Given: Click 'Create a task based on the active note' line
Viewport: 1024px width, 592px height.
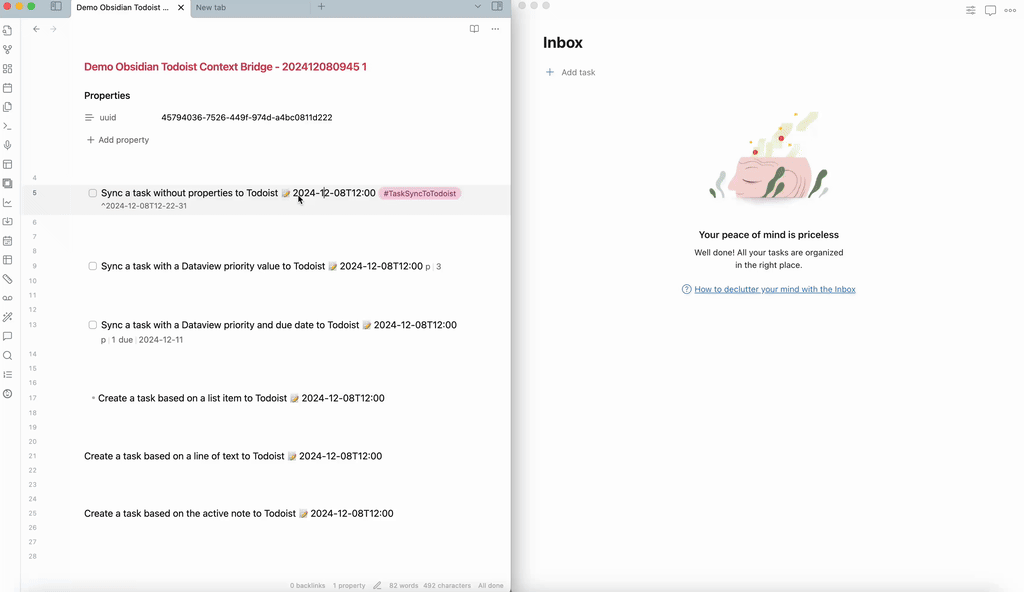Looking at the screenshot, I should pos(238,514).
